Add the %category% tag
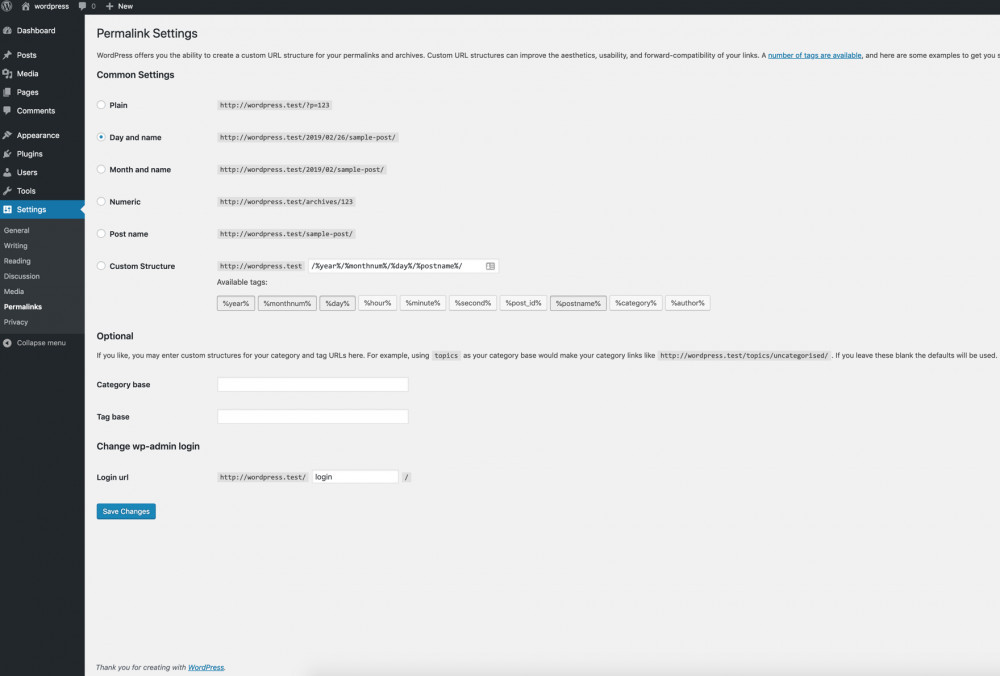The image size is (1000, 676). tap(636, 303)
